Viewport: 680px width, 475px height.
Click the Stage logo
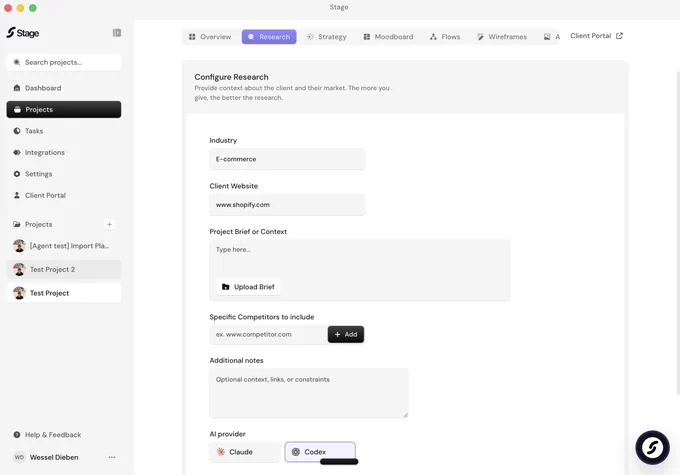(x=23, y=33)
